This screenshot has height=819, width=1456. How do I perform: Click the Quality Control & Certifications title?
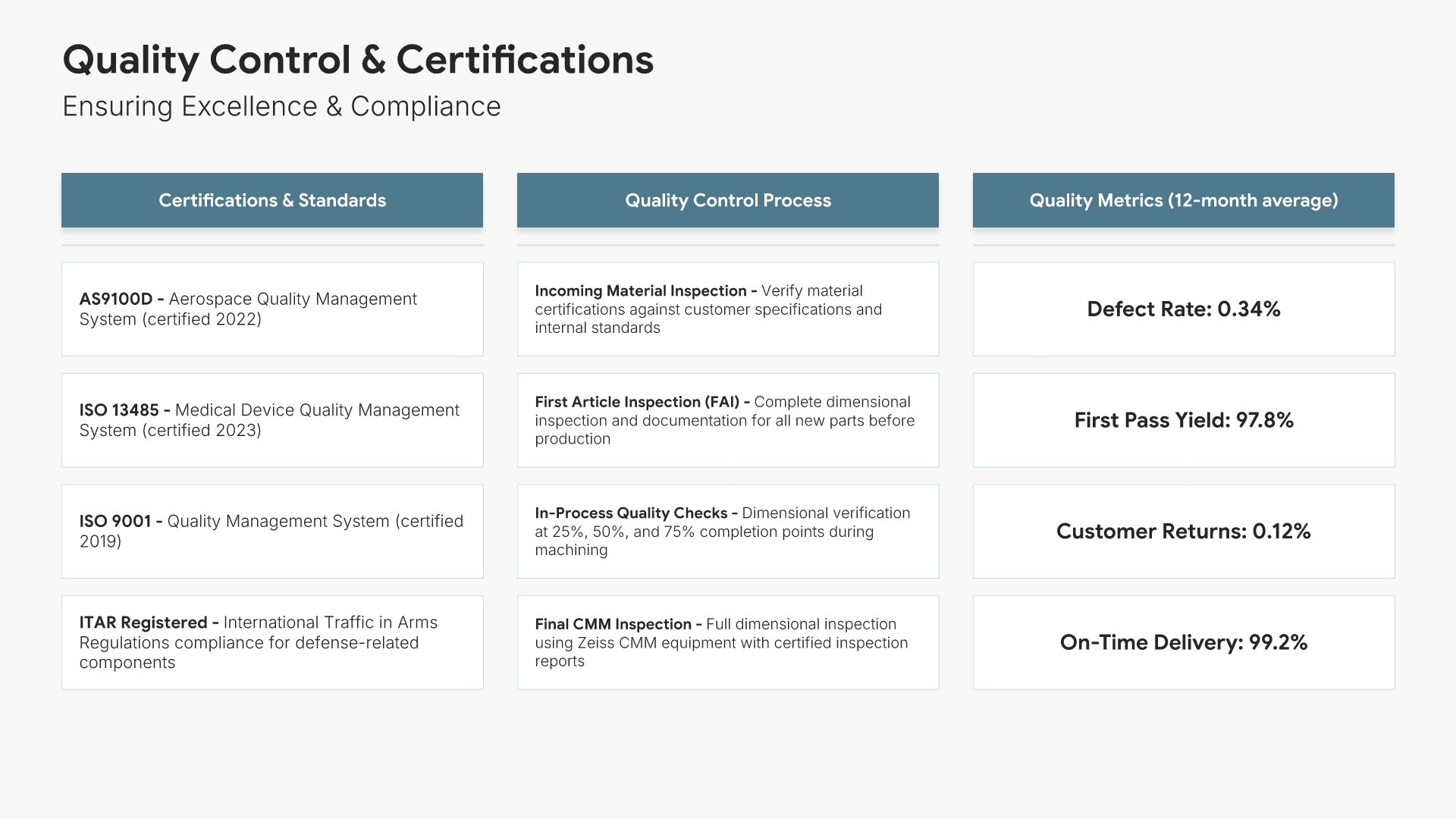point(357,60)
